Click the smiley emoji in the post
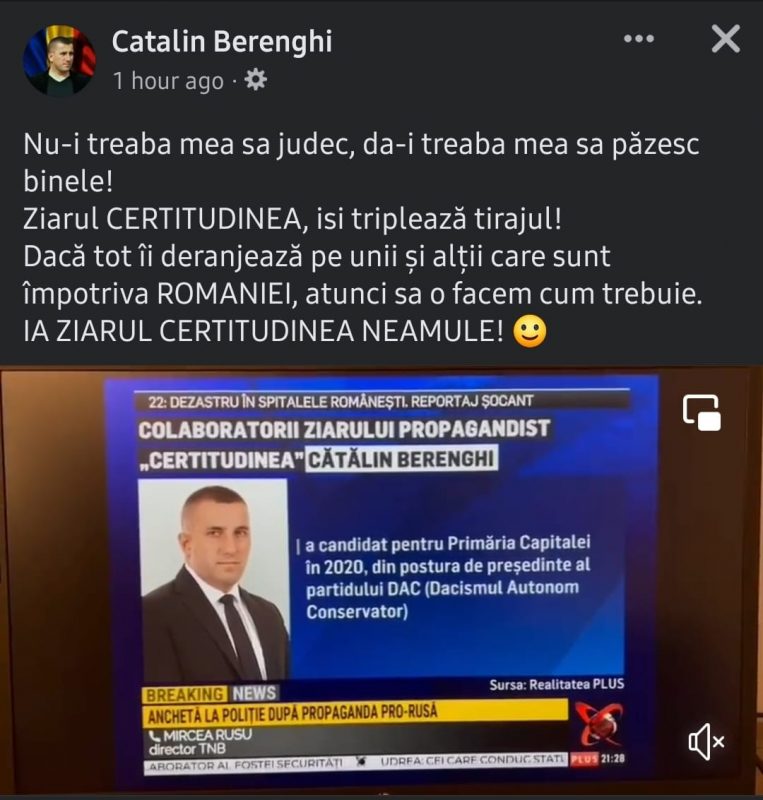This screenshot has height=800, width=763. tap(530, 332)
